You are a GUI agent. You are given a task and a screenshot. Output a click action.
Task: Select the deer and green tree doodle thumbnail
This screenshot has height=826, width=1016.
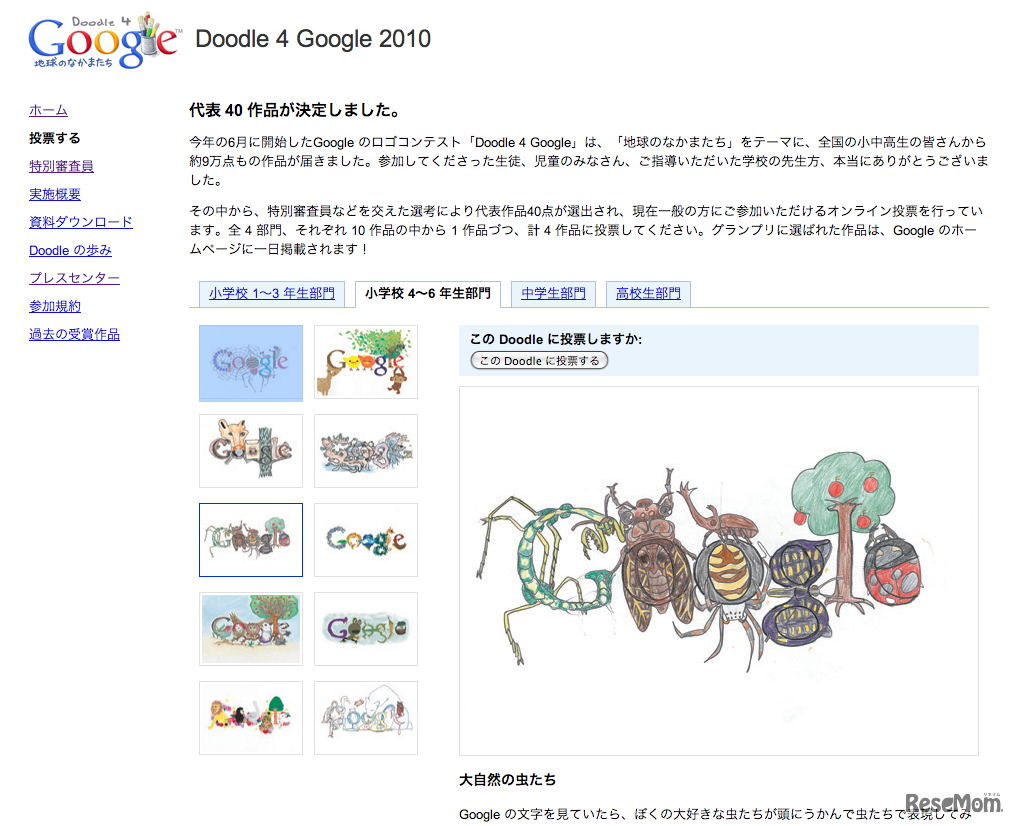tap(366, 361)
